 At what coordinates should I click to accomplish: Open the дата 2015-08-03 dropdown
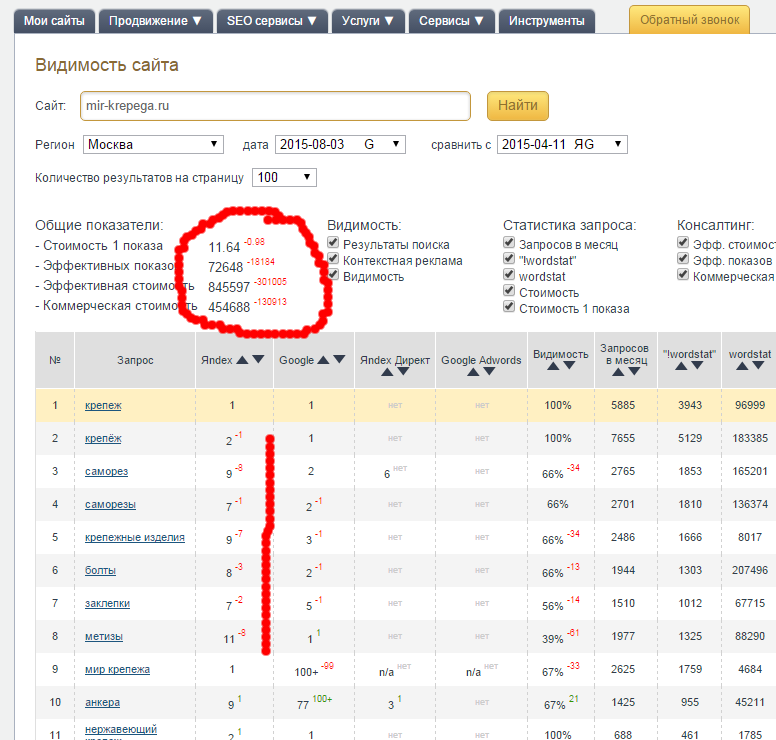pyautogui.click(x=340, y=145)
